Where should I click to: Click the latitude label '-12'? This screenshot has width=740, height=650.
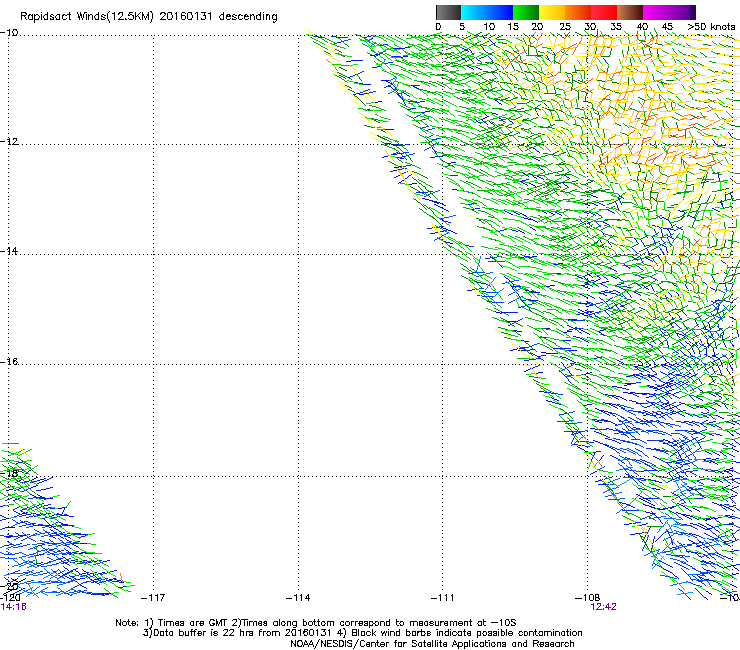[x=9, y=142]
